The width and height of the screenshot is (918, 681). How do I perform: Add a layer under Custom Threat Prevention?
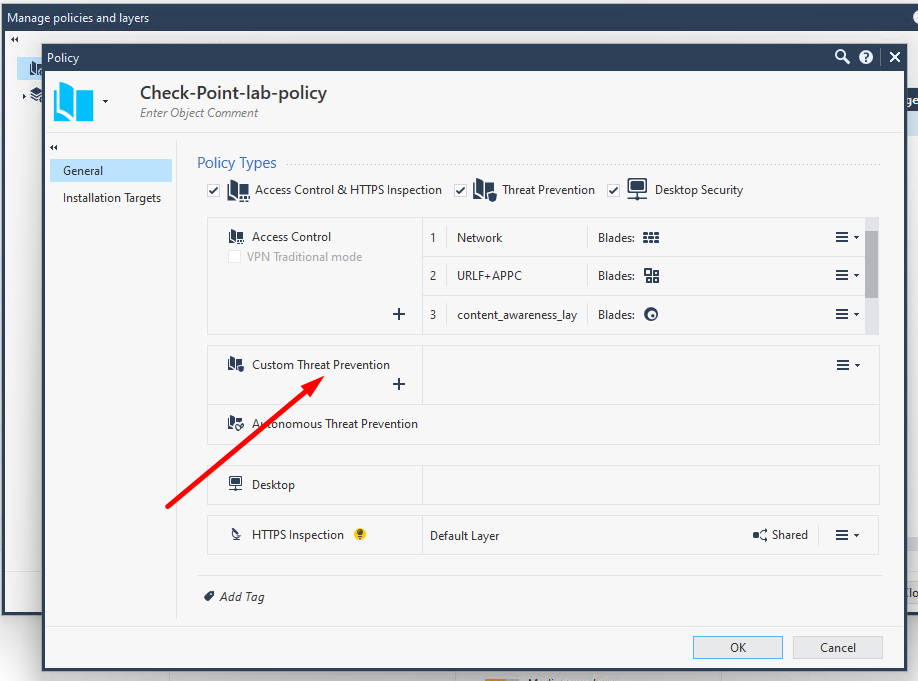[x=399, y=384]
